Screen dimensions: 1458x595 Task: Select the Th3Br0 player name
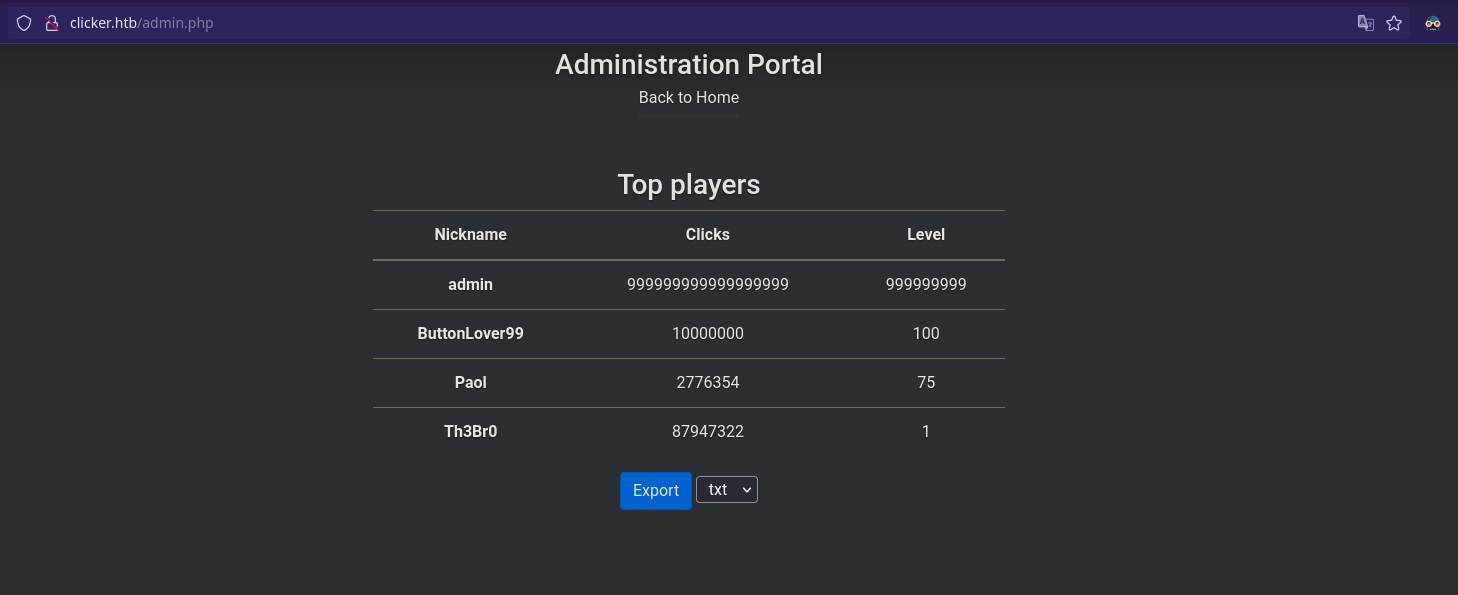[470, 431]
